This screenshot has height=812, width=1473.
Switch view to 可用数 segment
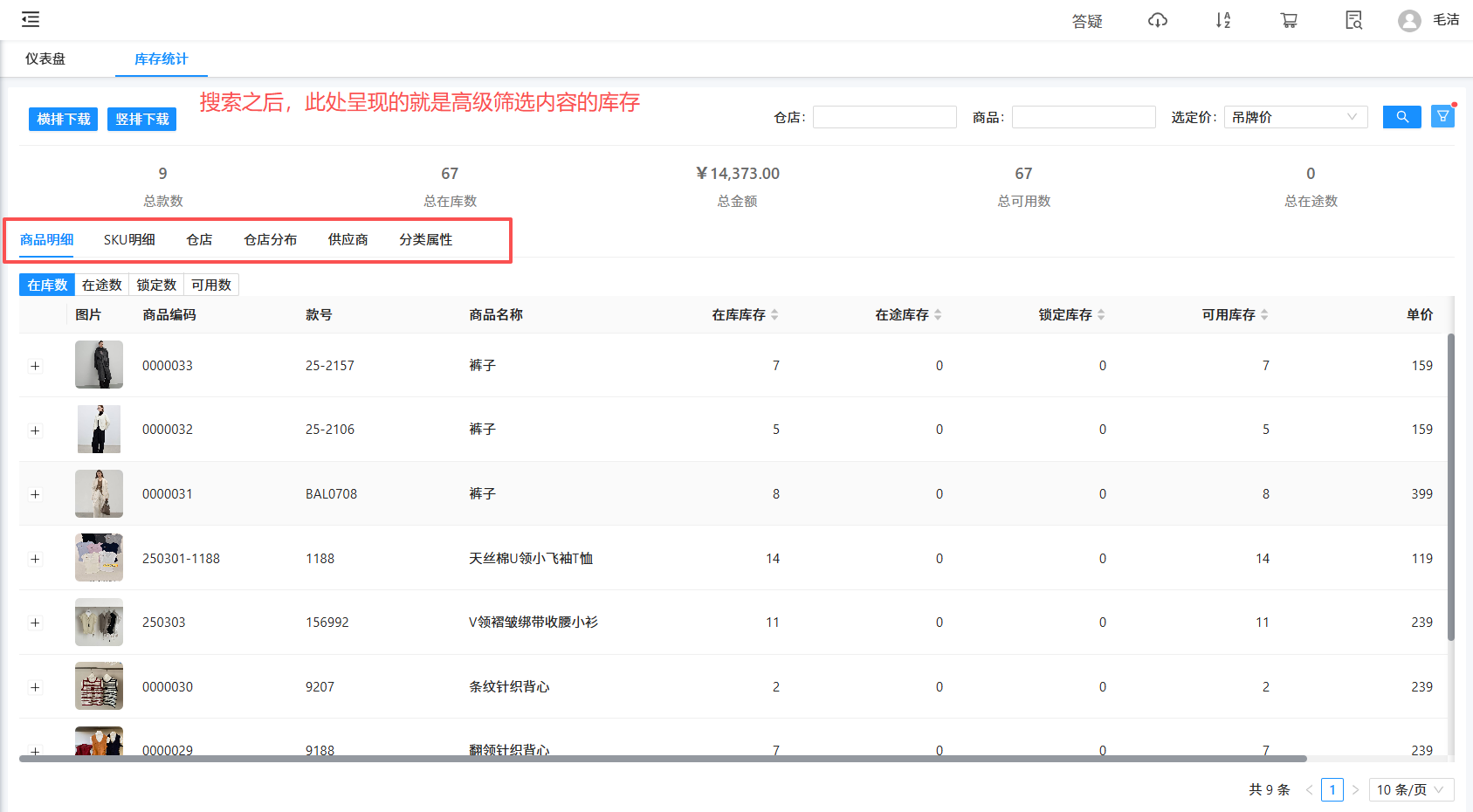(x=211, y=286)
